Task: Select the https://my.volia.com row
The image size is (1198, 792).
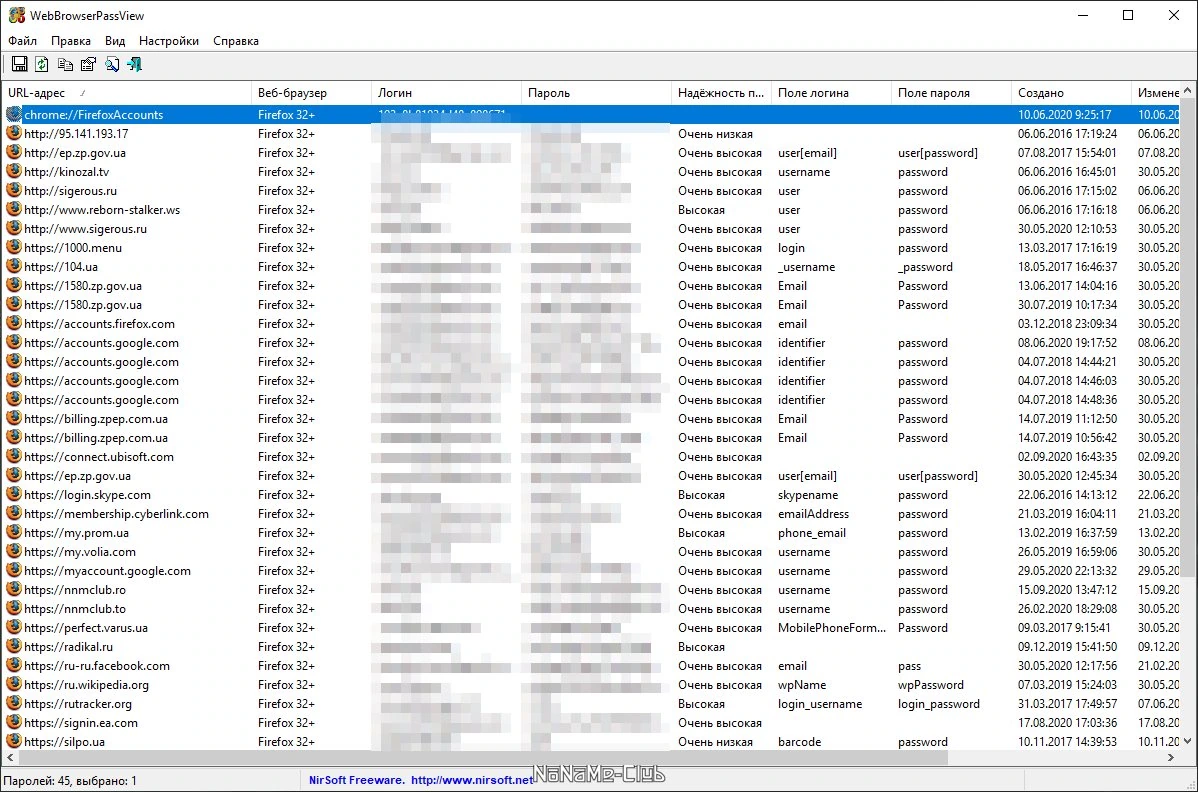Action: click(x=591, y=551)
